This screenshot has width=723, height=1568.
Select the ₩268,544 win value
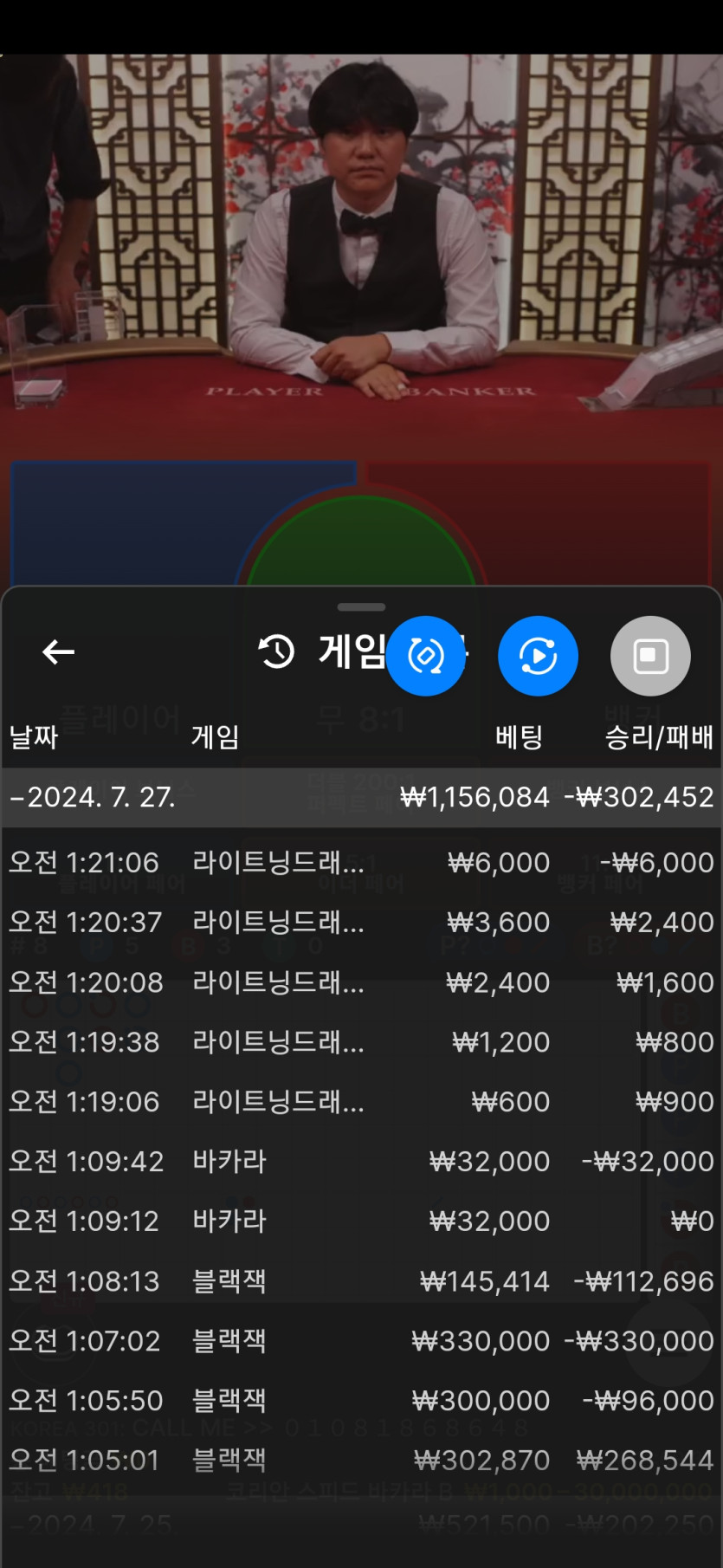[x=645, y=1461]
